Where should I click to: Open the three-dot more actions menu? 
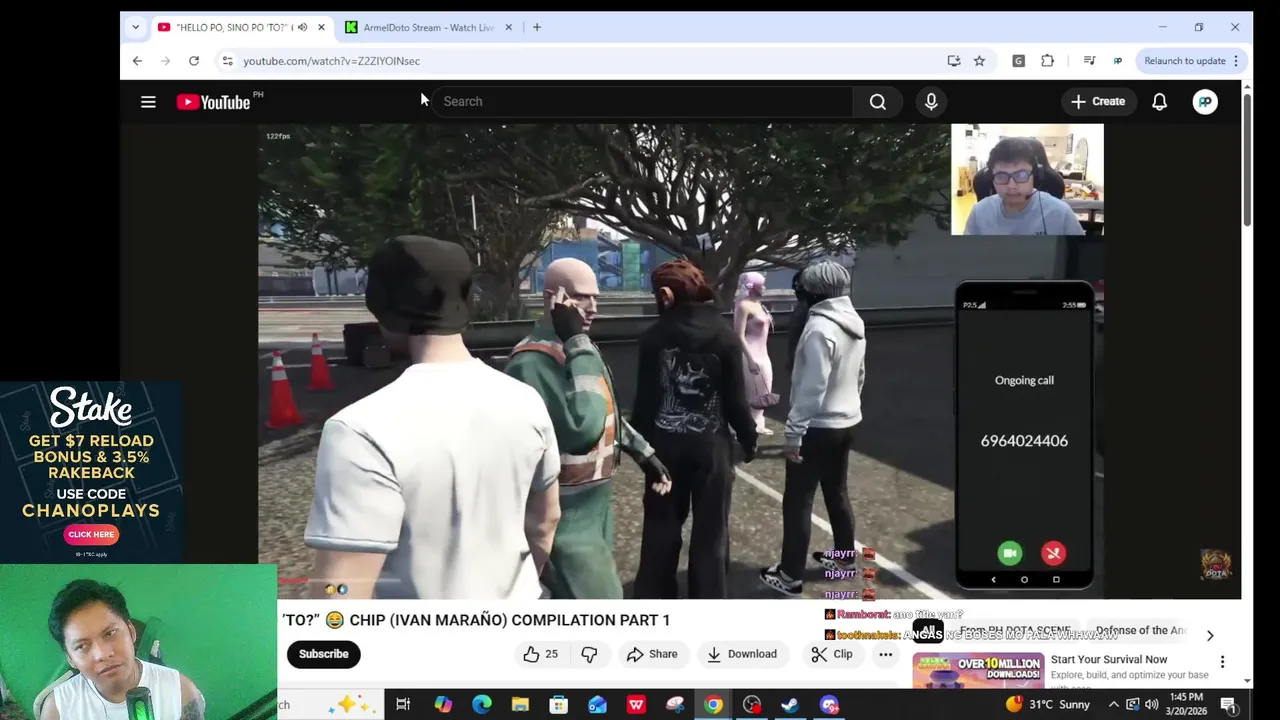click(885, 654)
